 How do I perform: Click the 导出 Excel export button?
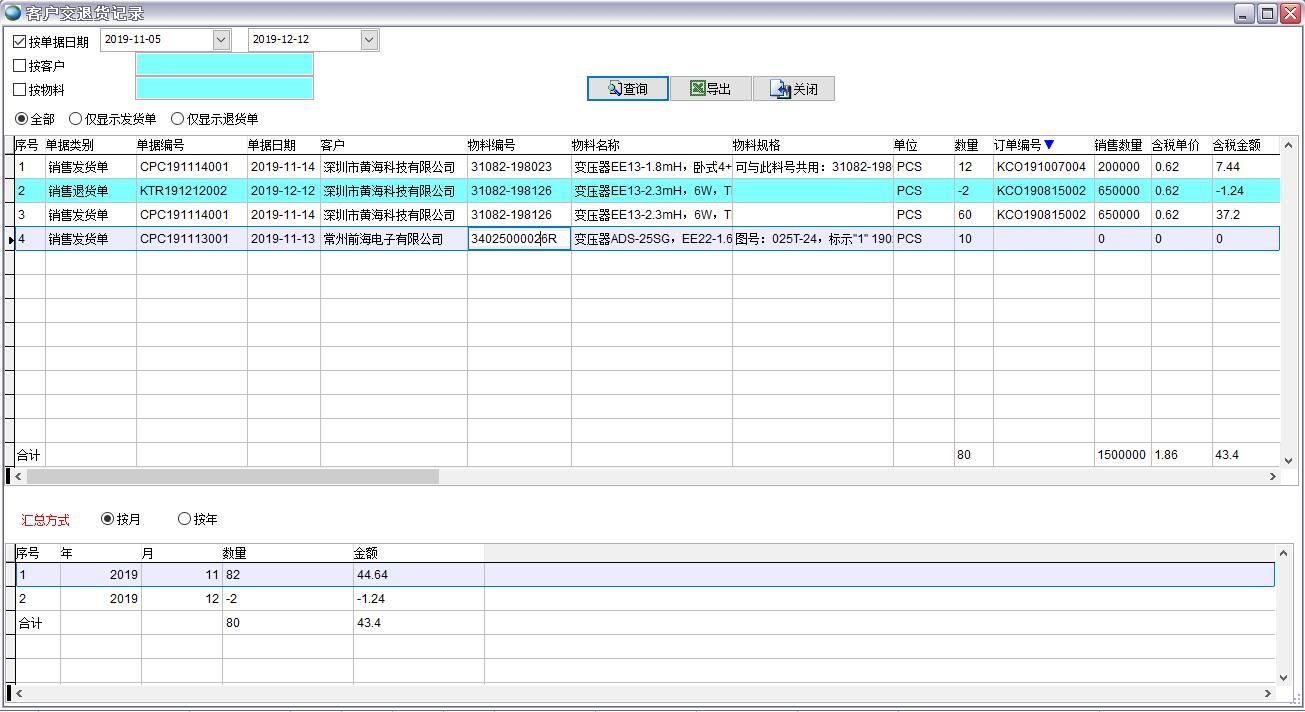click(x=710, y=89)
